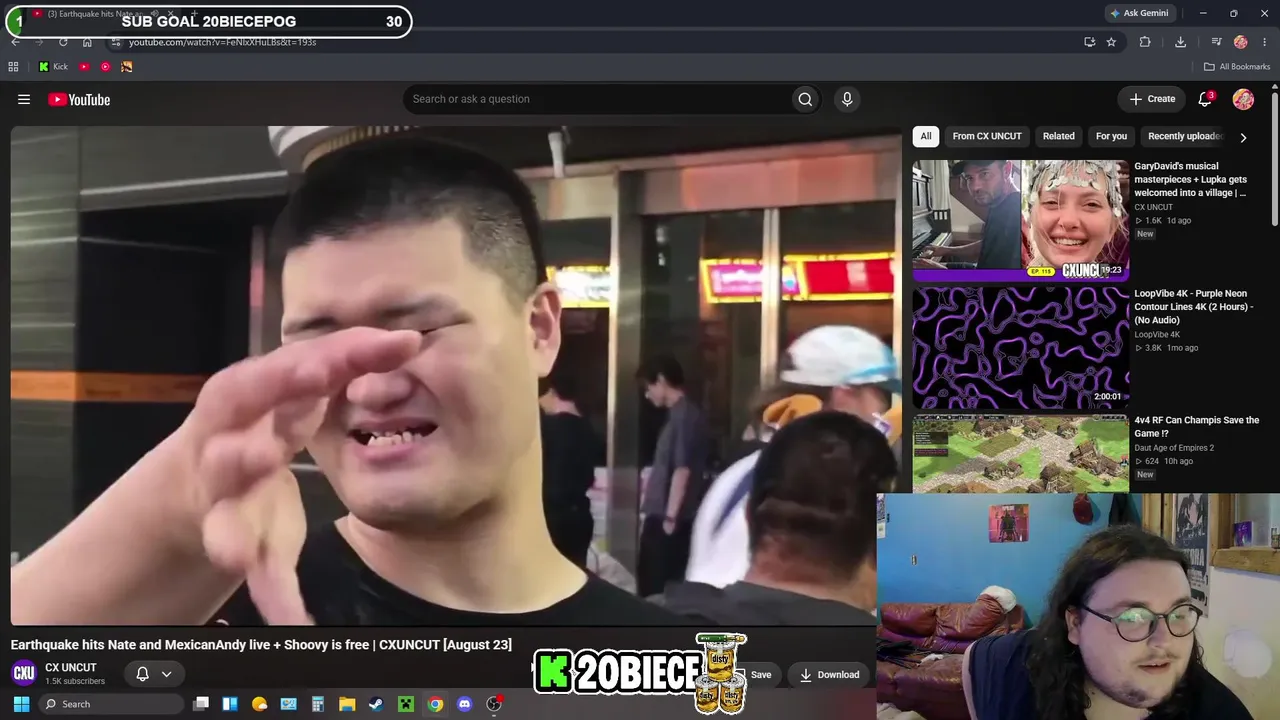Click the Create button

point(1152,99)
